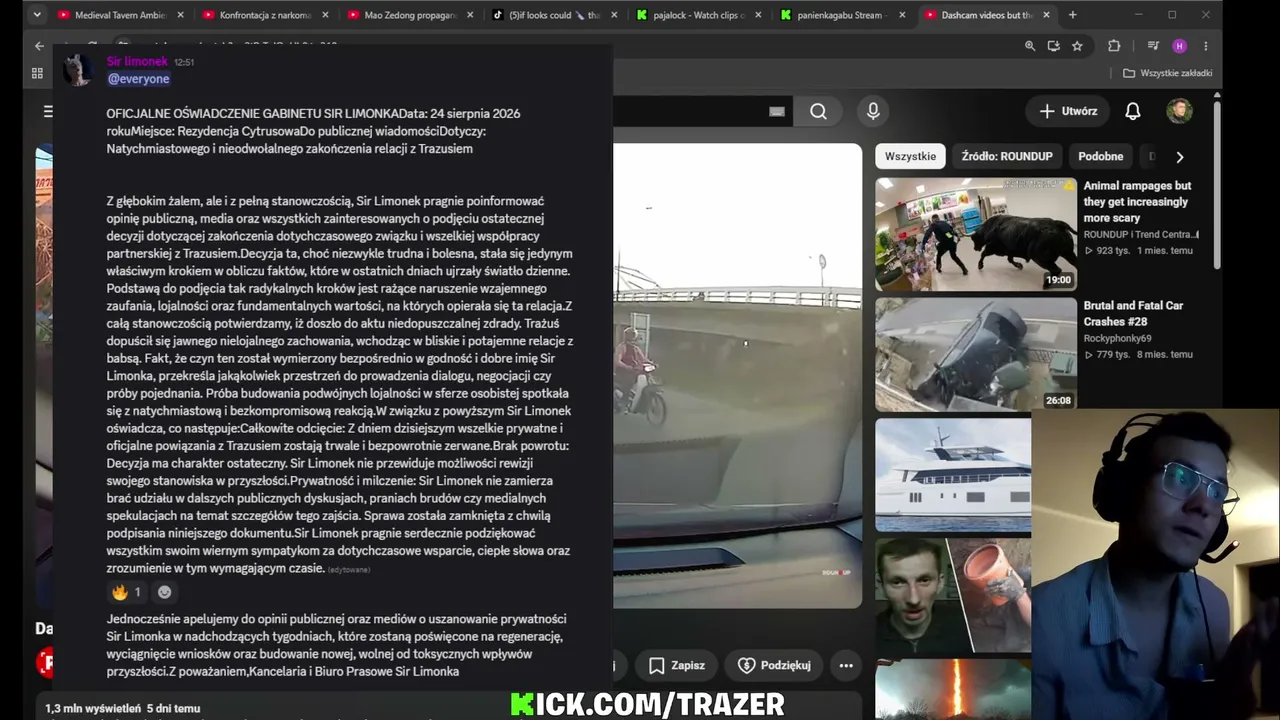Click the on-screen keyboard icon in YouTube search
The image size is (1280, 720).
777,111
